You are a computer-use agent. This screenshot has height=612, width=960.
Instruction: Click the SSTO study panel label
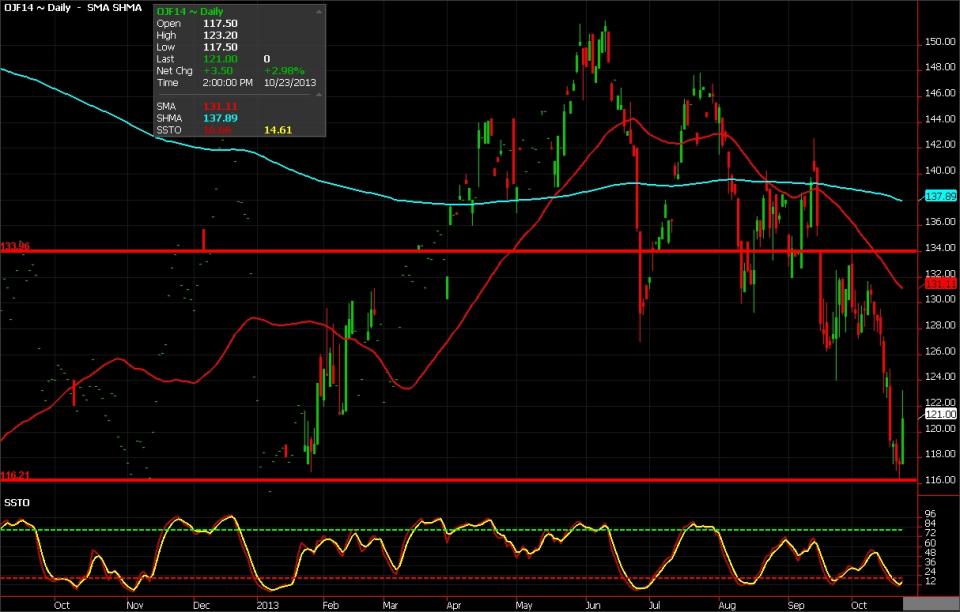[15, 499]
